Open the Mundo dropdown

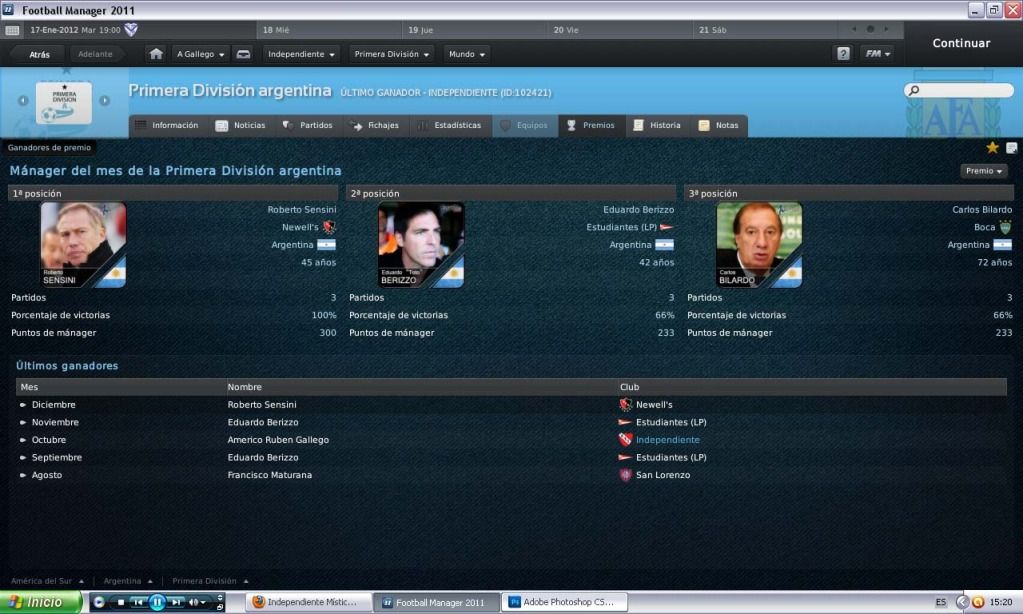click(x=466, y=54)
